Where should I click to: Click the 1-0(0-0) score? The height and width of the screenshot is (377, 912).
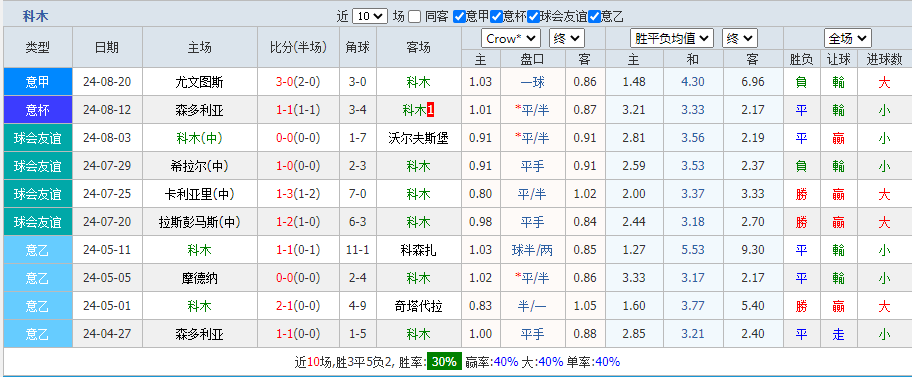click(x=298, y=166)
